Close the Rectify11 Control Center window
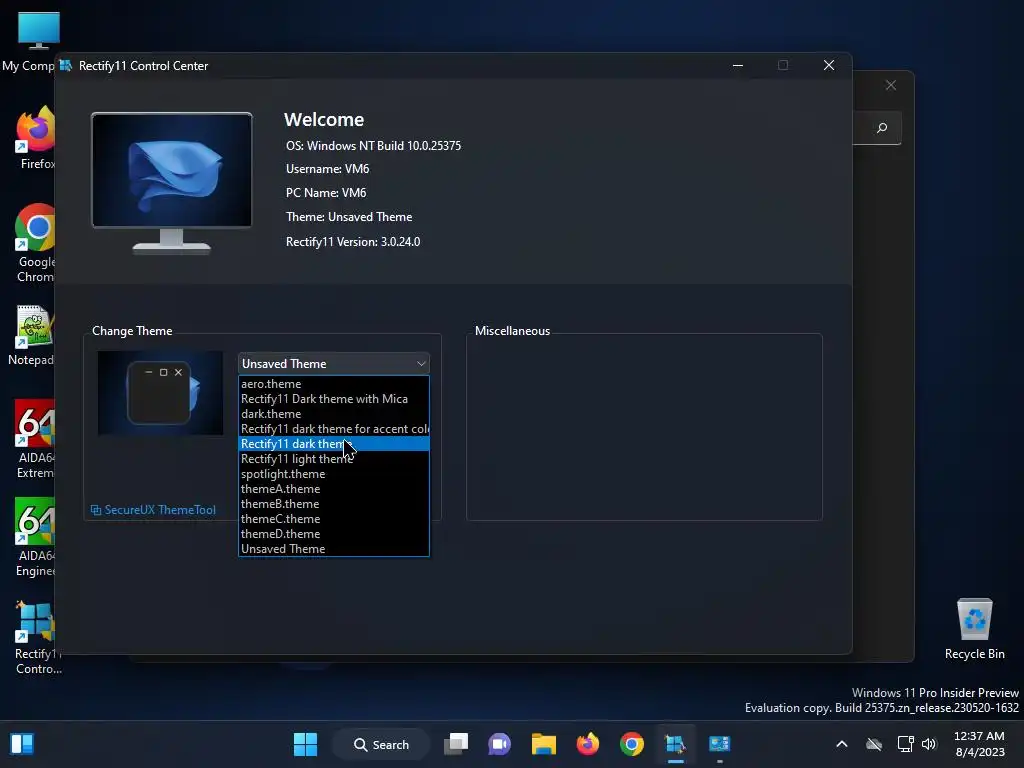Image resolution: width=1024 pixels, height=768 pixels. tap(829, 65)
